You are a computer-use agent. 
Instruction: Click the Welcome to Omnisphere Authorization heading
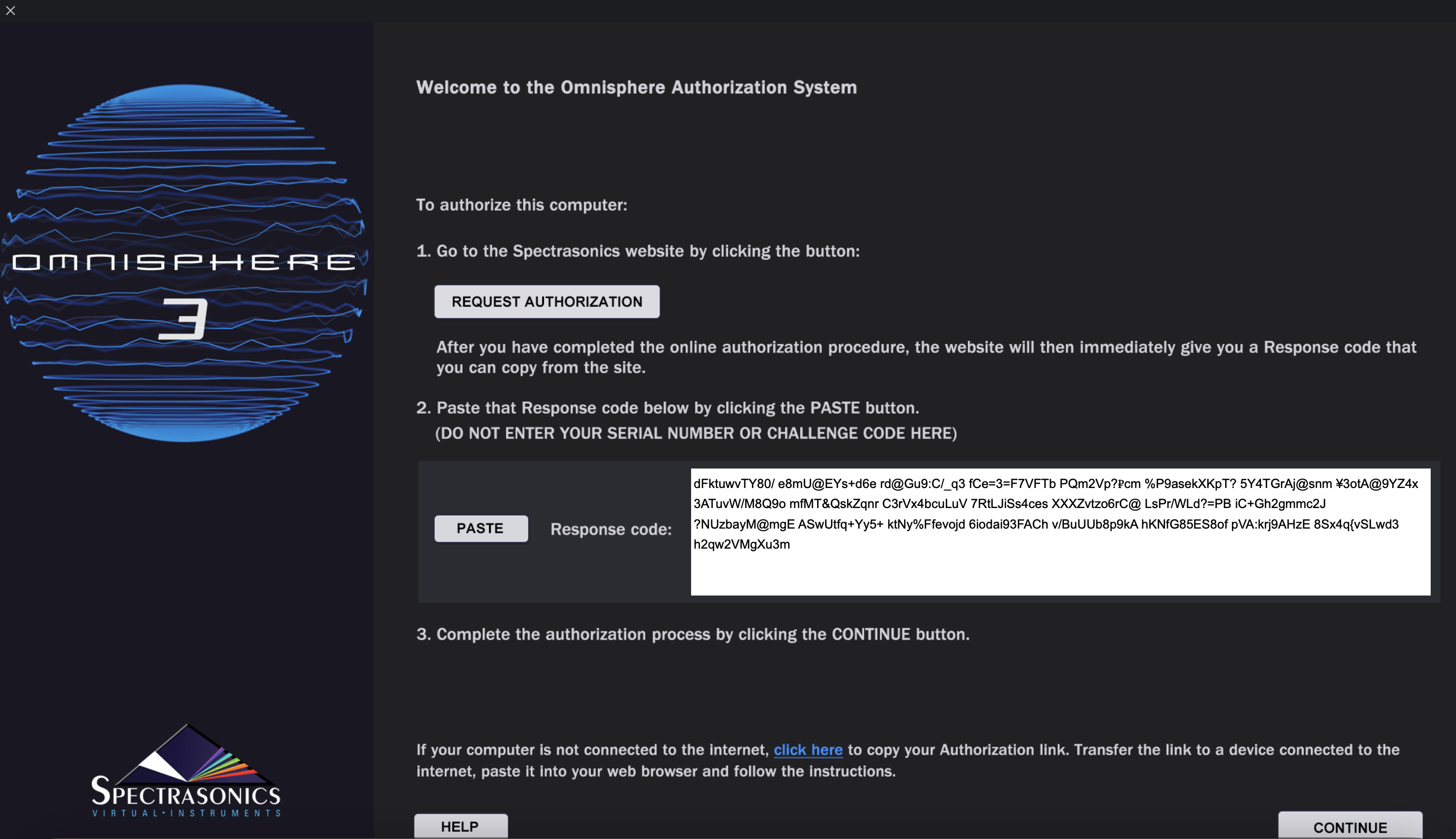click(x=636, y=87)
